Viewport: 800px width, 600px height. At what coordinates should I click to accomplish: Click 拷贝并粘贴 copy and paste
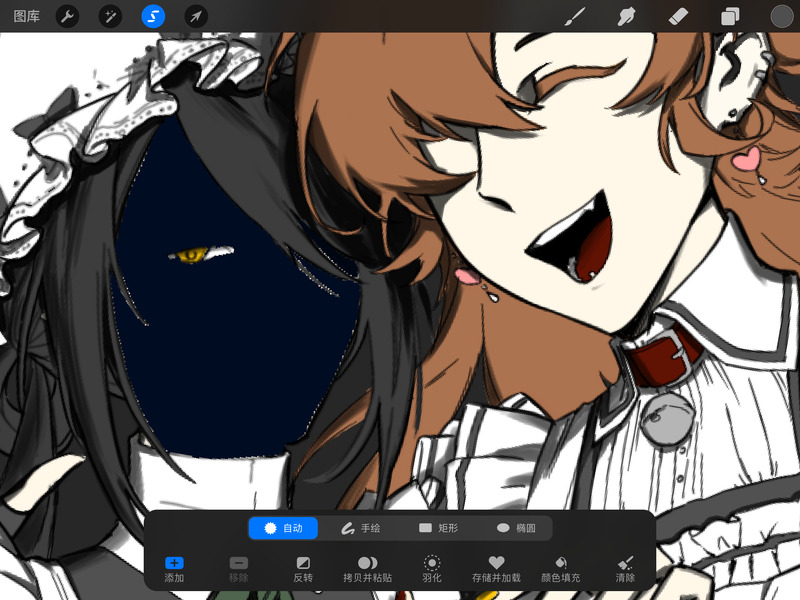coord(367,569)
